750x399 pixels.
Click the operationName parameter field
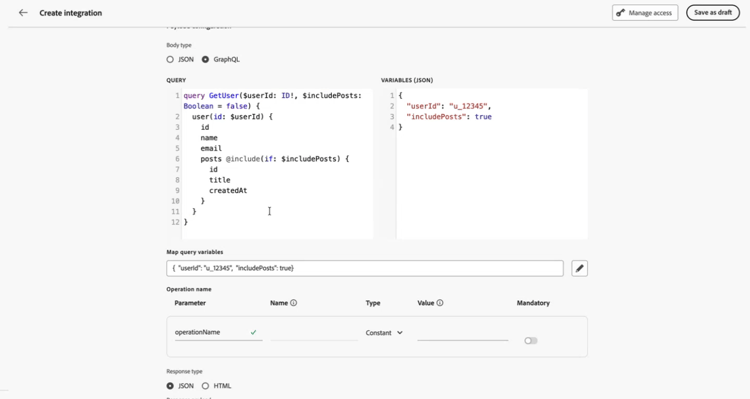click(x=219, y=332)
